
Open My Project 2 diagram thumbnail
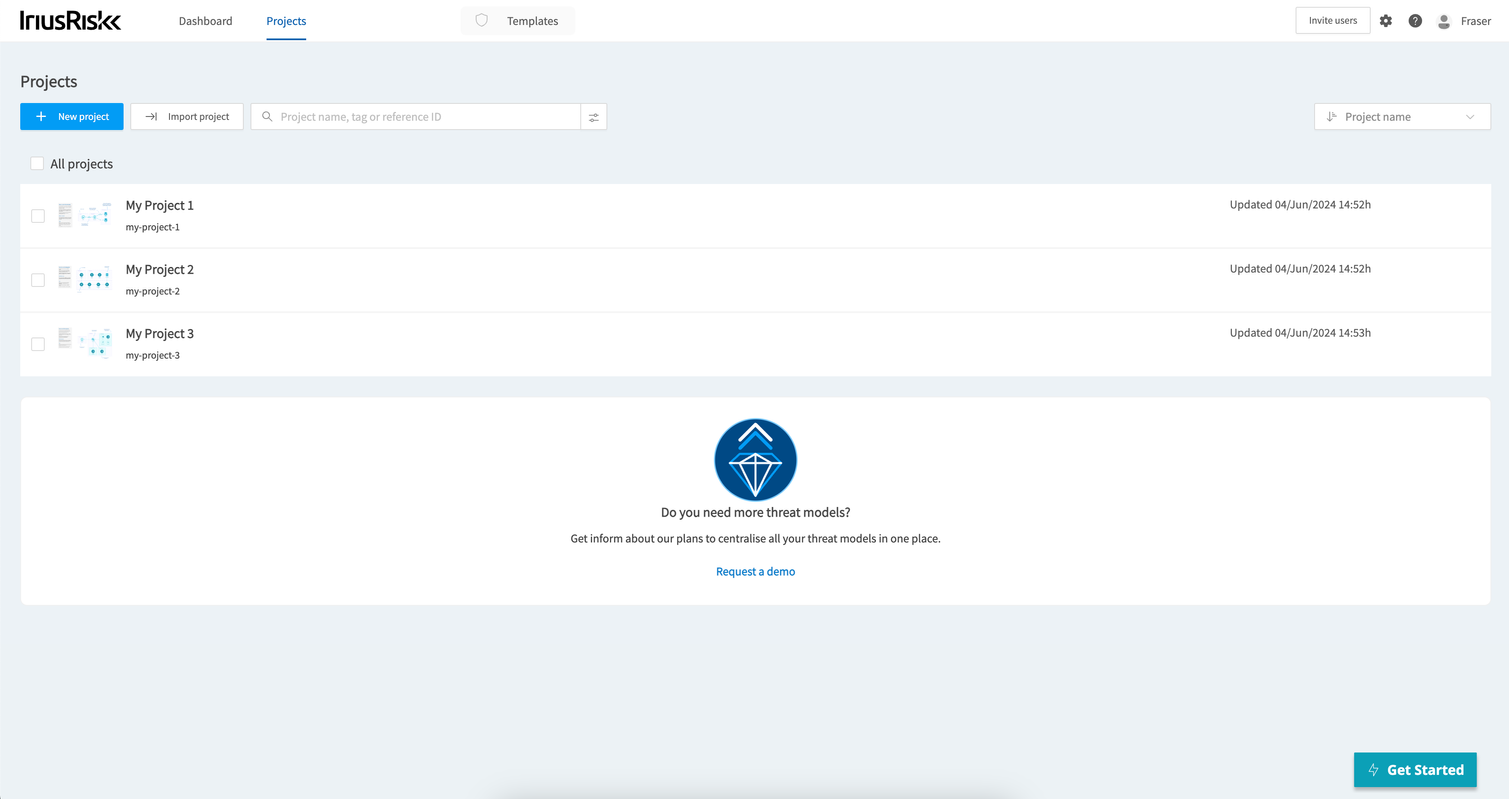coord(84,279)
